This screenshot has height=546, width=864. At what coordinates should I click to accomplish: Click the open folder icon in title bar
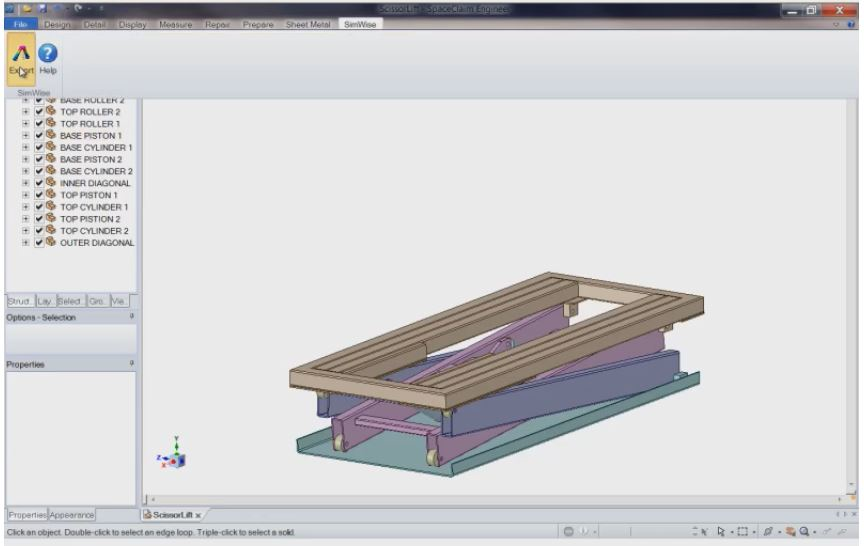click(29, 8)
